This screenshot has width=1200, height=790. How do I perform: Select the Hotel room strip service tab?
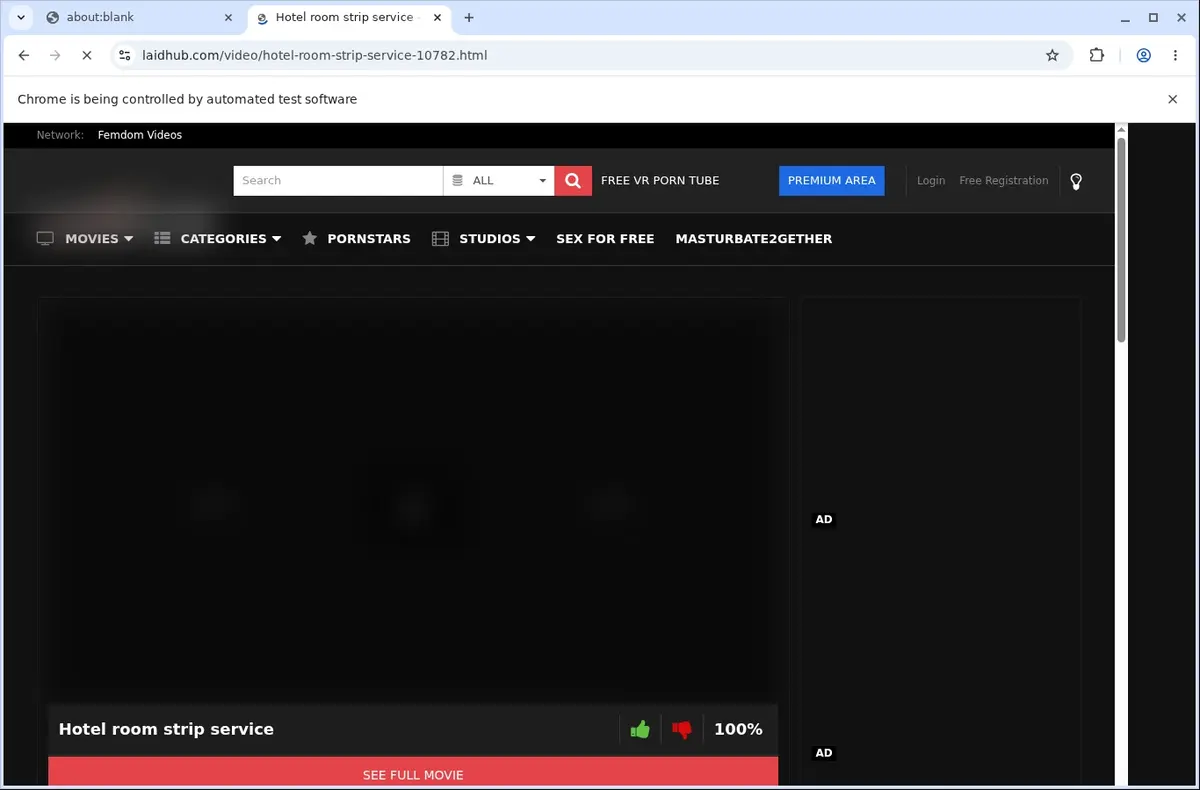point(350,18)
